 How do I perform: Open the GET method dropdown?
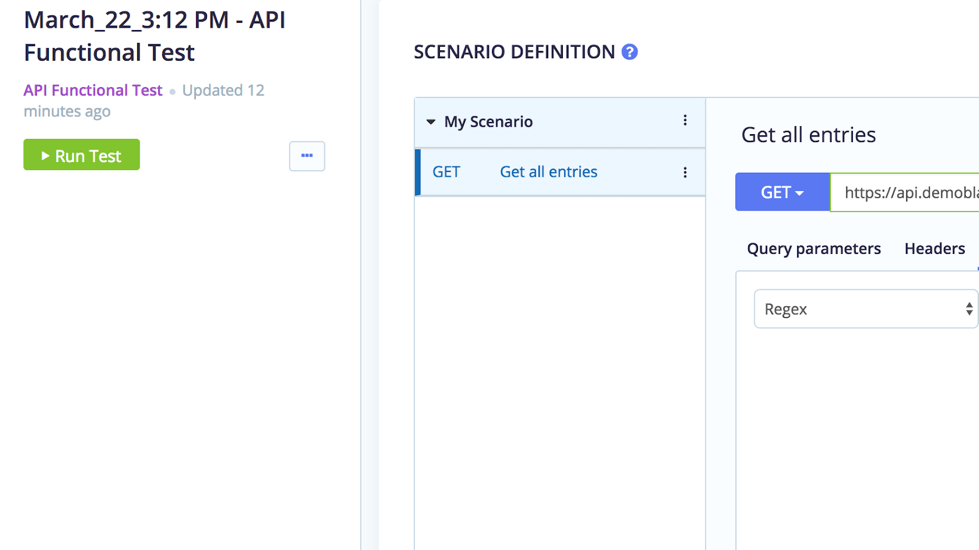tap(782, 192)
